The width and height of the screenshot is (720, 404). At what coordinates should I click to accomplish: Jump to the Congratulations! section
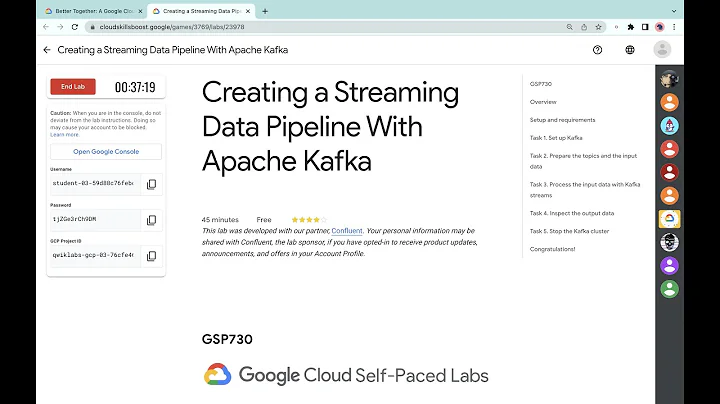(x=552, y=249)
